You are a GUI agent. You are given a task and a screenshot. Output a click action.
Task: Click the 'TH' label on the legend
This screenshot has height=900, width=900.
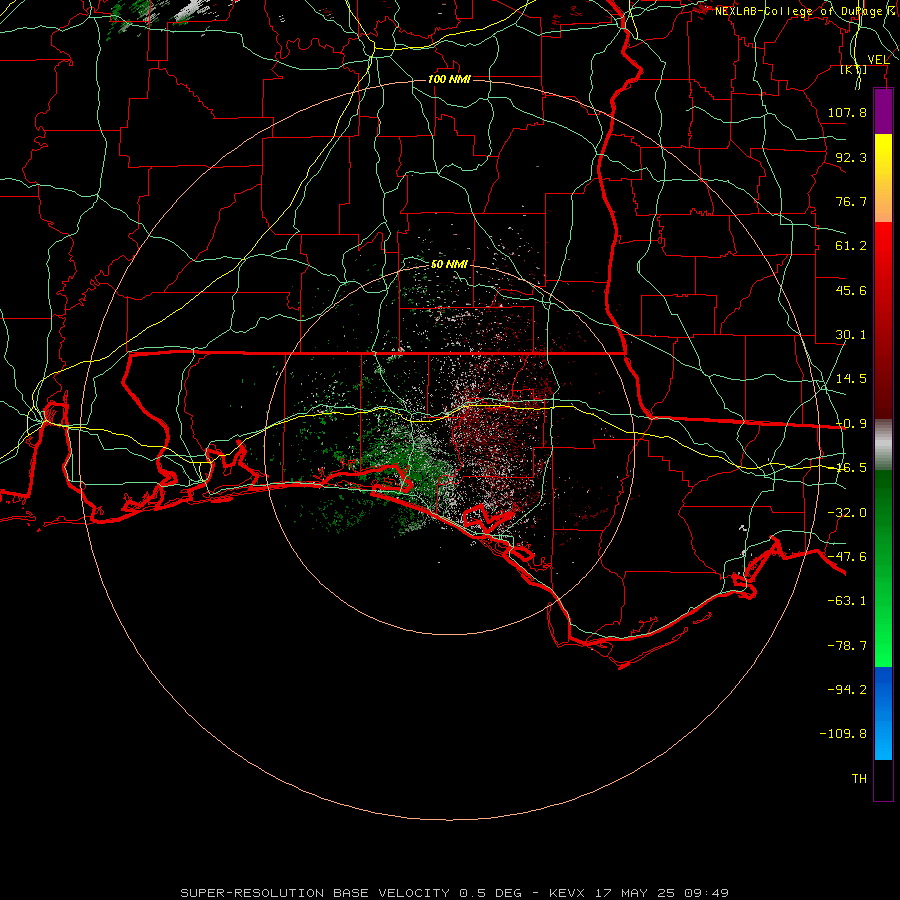pyautogui.click(x=859, y=779)
